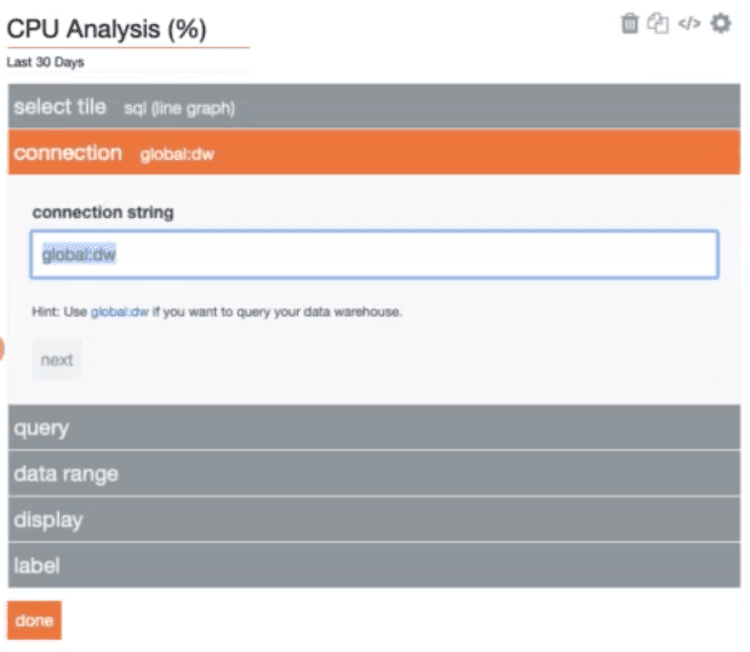Click the connection string field label

tap(102, 212)
